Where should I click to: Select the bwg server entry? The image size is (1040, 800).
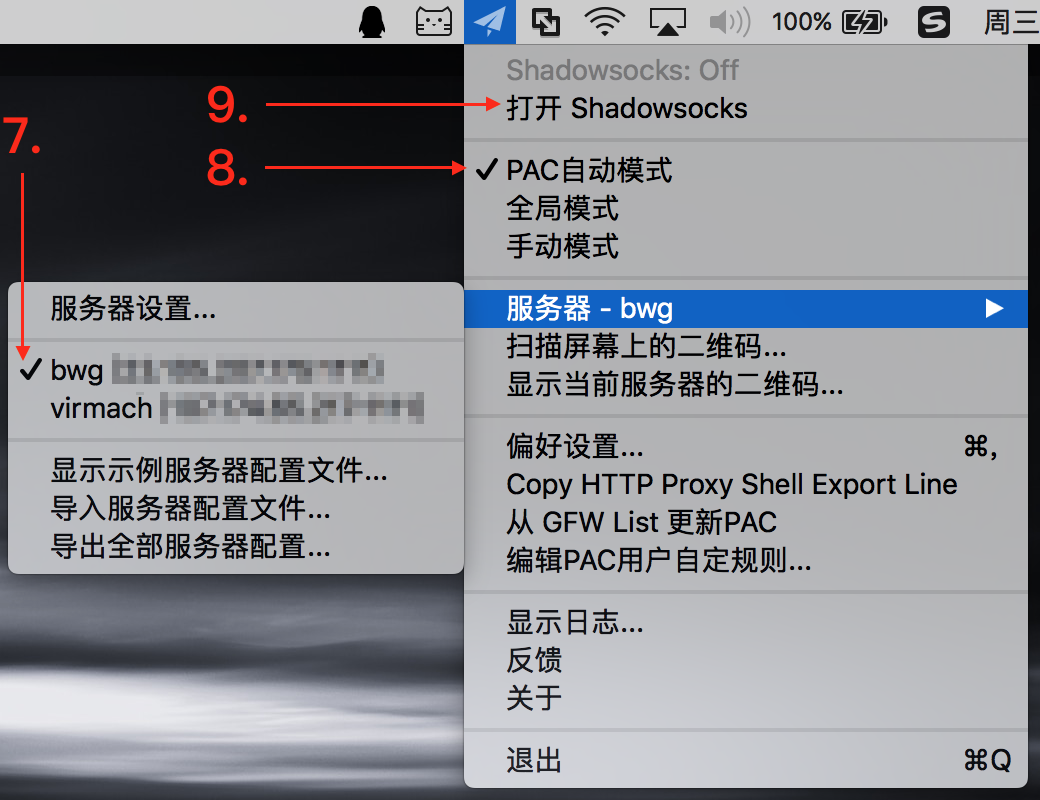coord(235,370)
